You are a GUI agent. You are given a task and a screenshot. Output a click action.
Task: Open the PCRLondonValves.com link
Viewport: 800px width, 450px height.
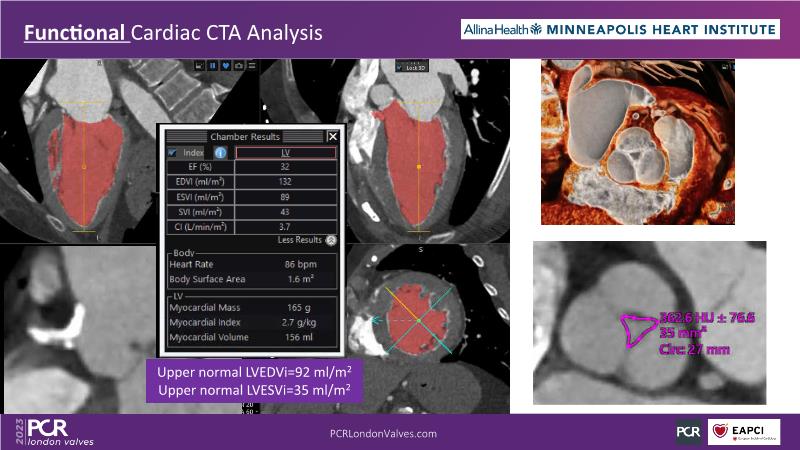pyautogui.click(x=383, y=434)
